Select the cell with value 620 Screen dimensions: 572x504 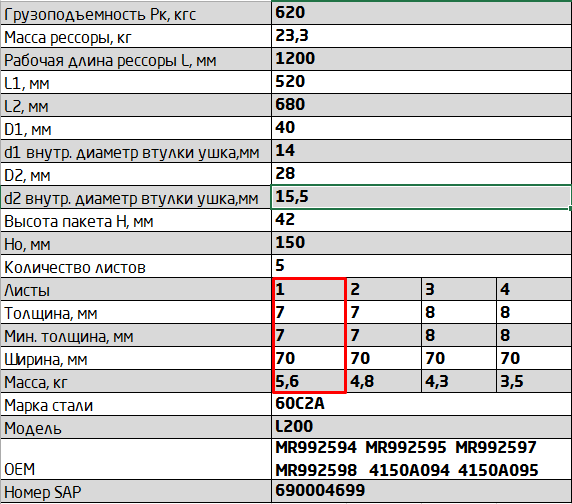point(421,13)
